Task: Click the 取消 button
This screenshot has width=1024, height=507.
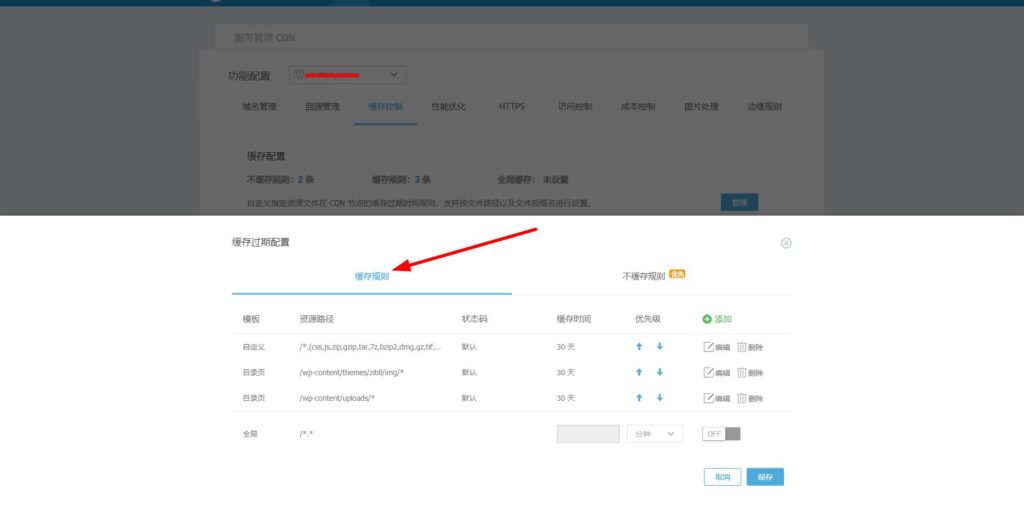Action: (722, 477)
